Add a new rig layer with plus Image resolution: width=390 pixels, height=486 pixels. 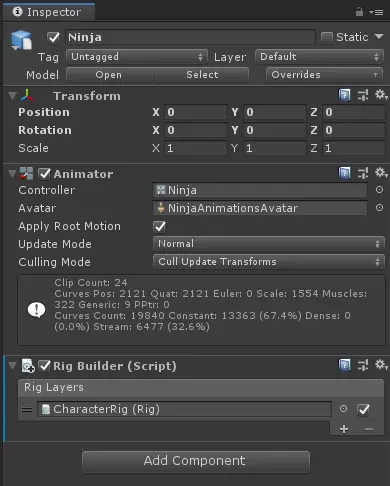[344, 429]
